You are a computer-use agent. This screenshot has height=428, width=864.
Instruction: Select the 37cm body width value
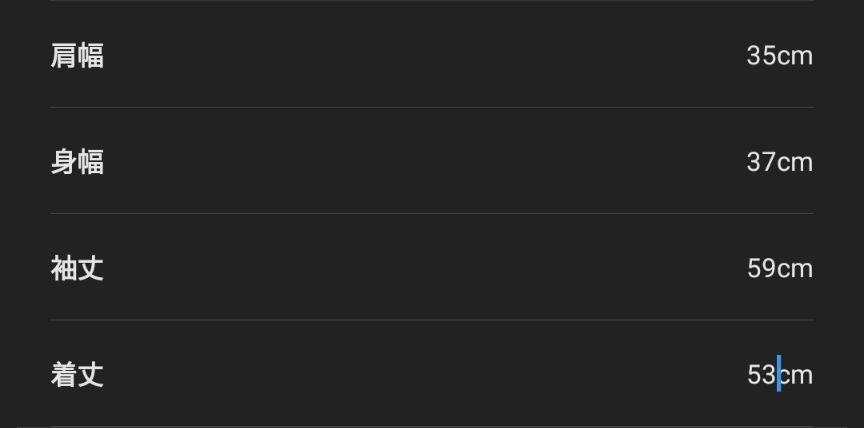(x=780, y=162)
